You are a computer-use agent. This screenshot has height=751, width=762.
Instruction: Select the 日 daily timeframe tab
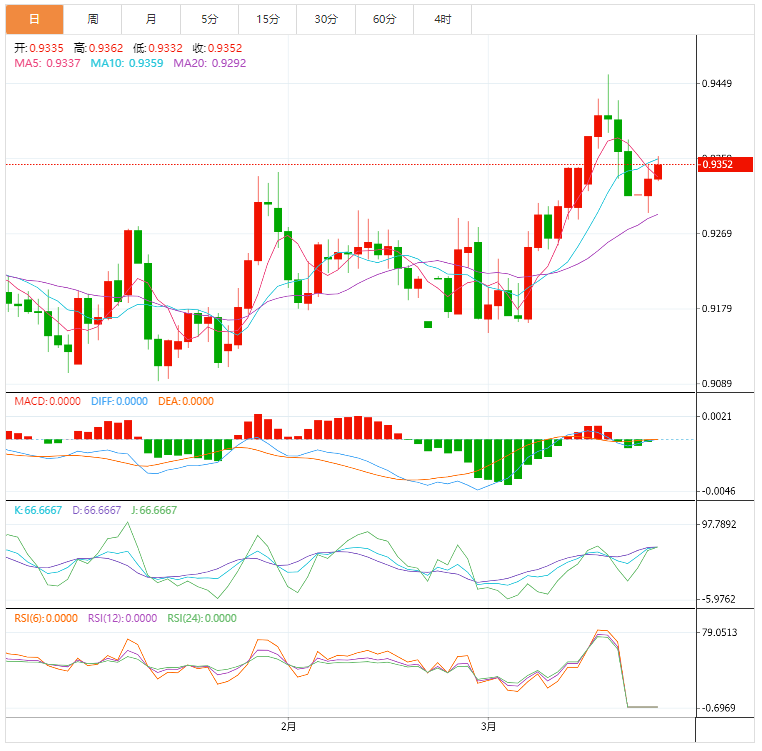[35, 19]
